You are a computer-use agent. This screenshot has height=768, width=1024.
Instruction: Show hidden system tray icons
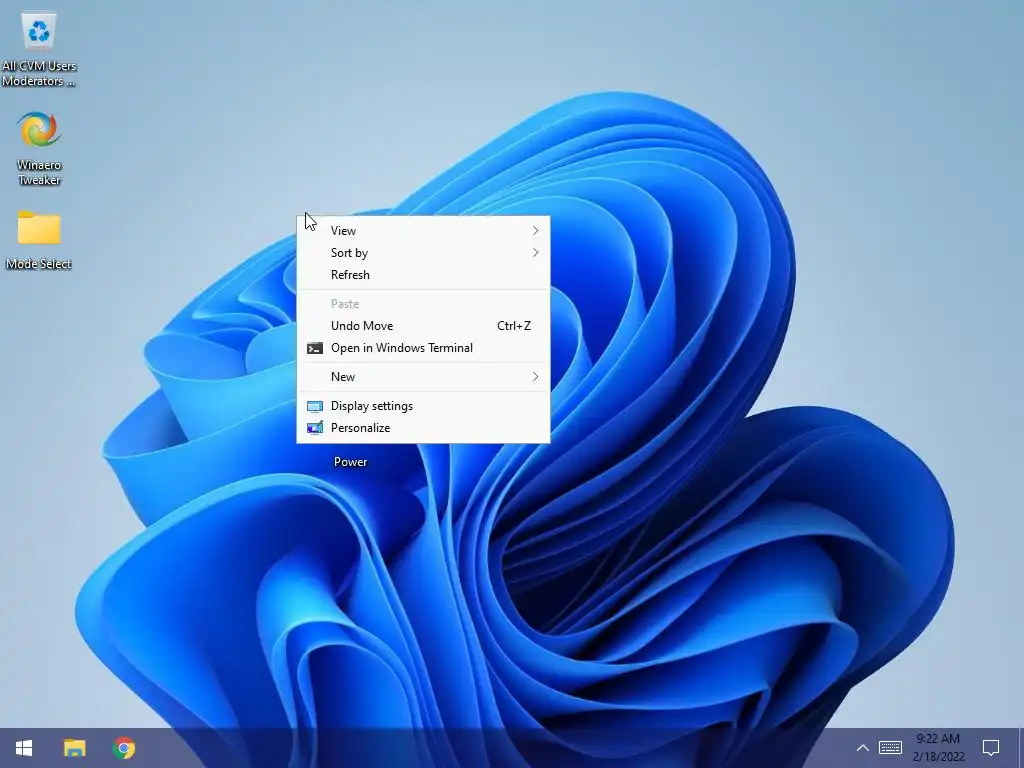pos(862,748)
